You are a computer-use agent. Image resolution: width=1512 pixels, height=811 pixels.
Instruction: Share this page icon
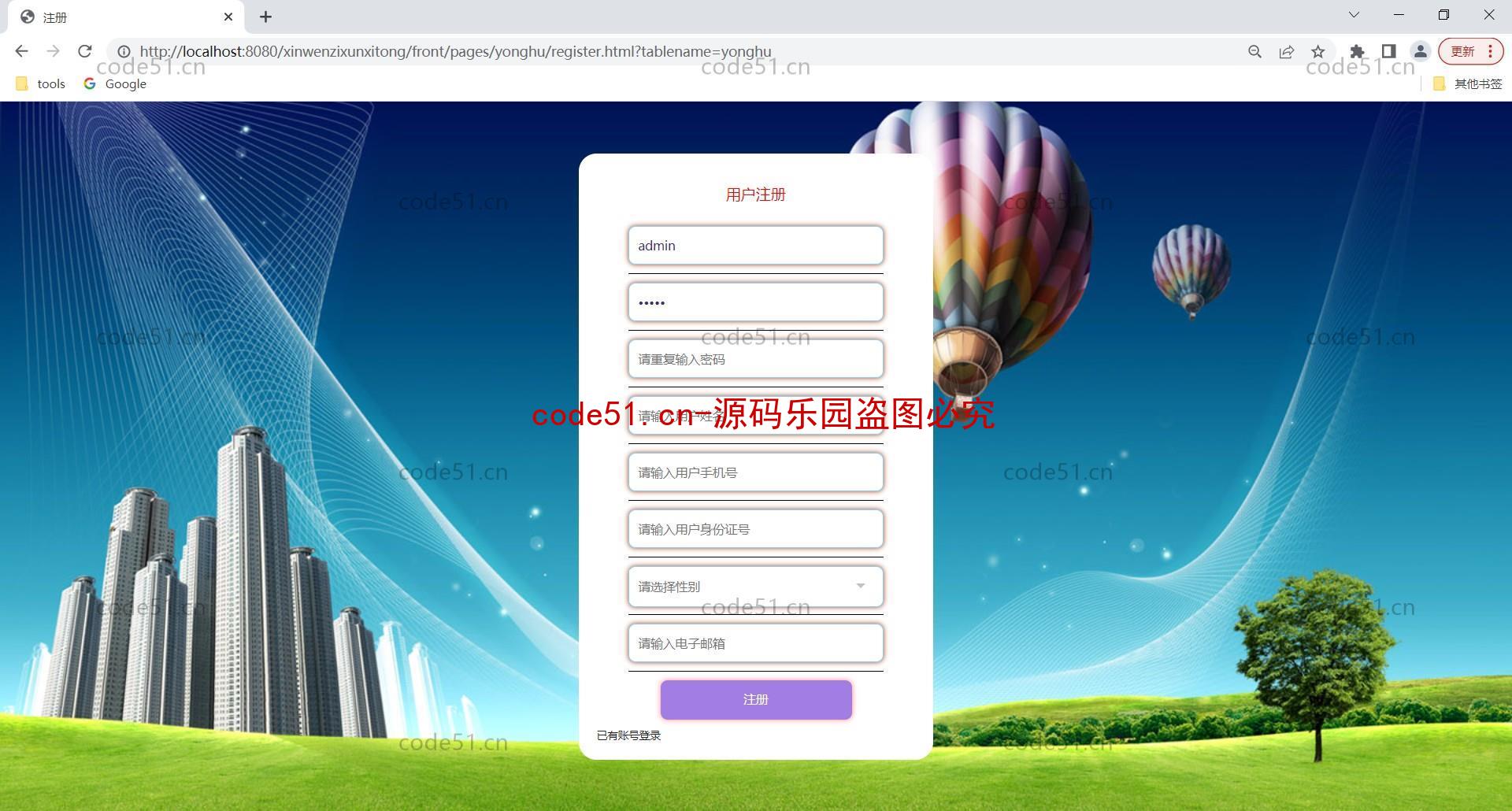click(1286, 51)
